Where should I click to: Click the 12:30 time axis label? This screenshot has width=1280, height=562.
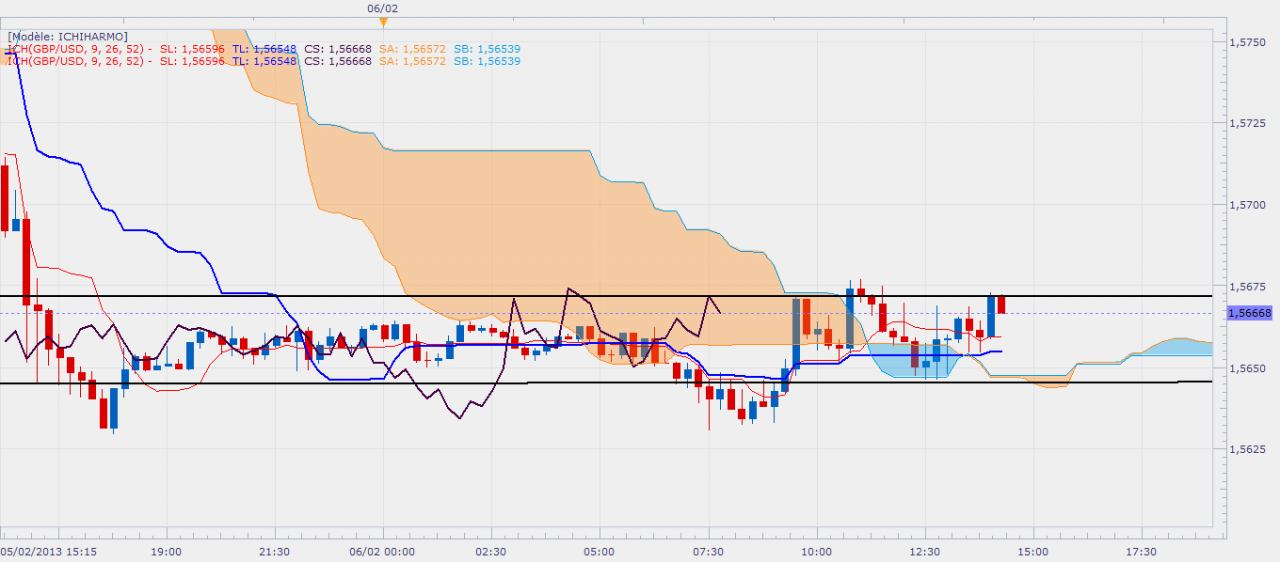pos(925,551)
